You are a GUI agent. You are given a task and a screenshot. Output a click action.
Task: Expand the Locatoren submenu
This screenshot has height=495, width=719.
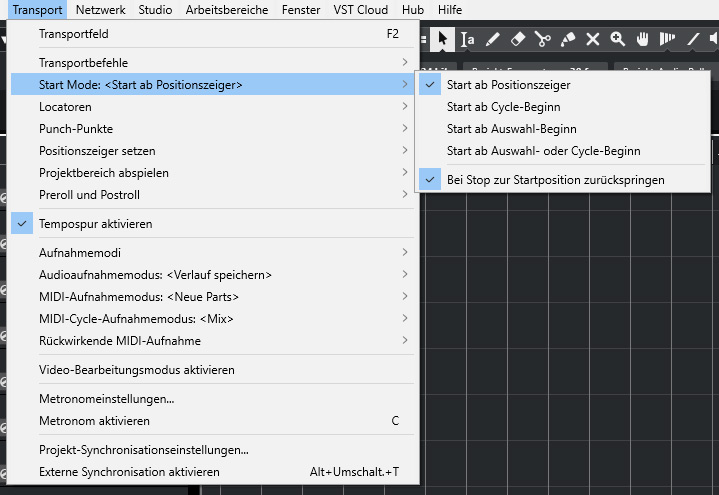click(65, 107)
